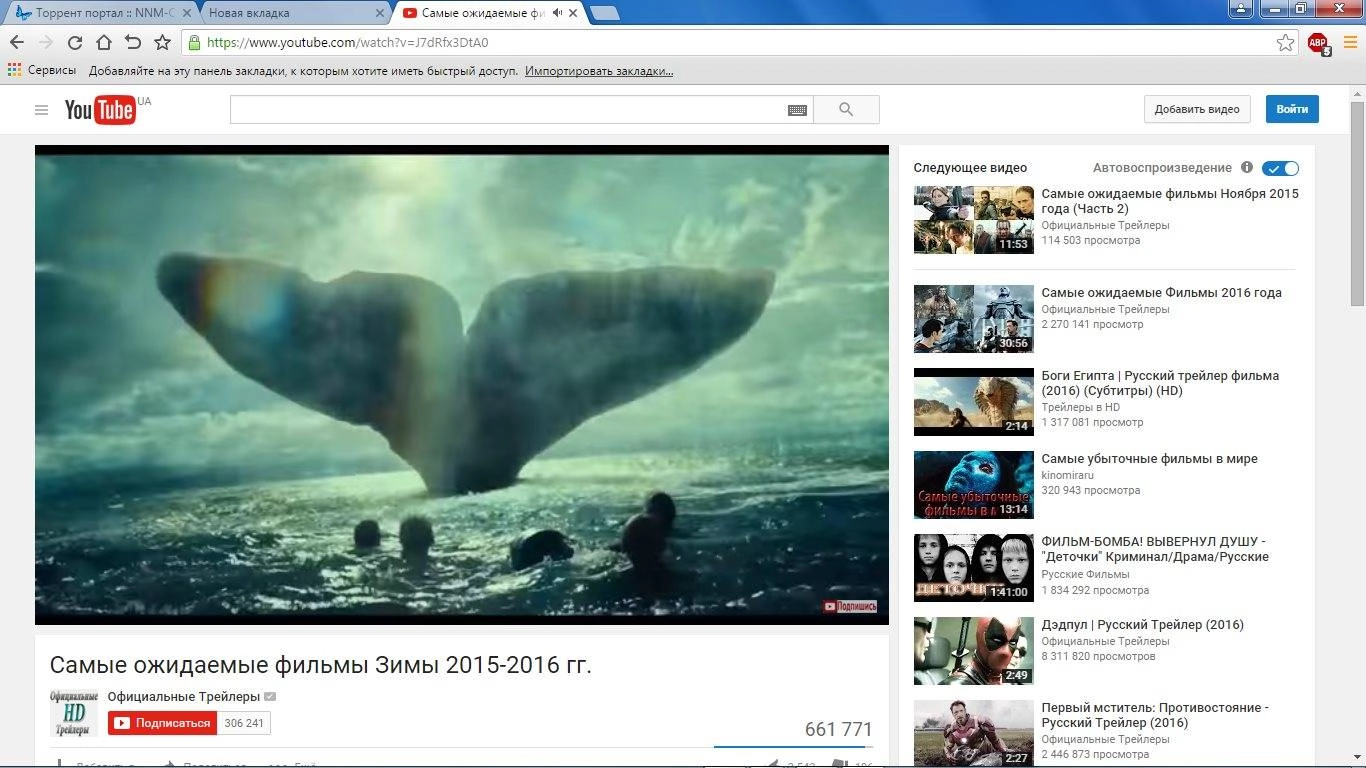Open the on-screen keyboard in search box
This screenshot has height=768, width=1366.
point(797,110)
